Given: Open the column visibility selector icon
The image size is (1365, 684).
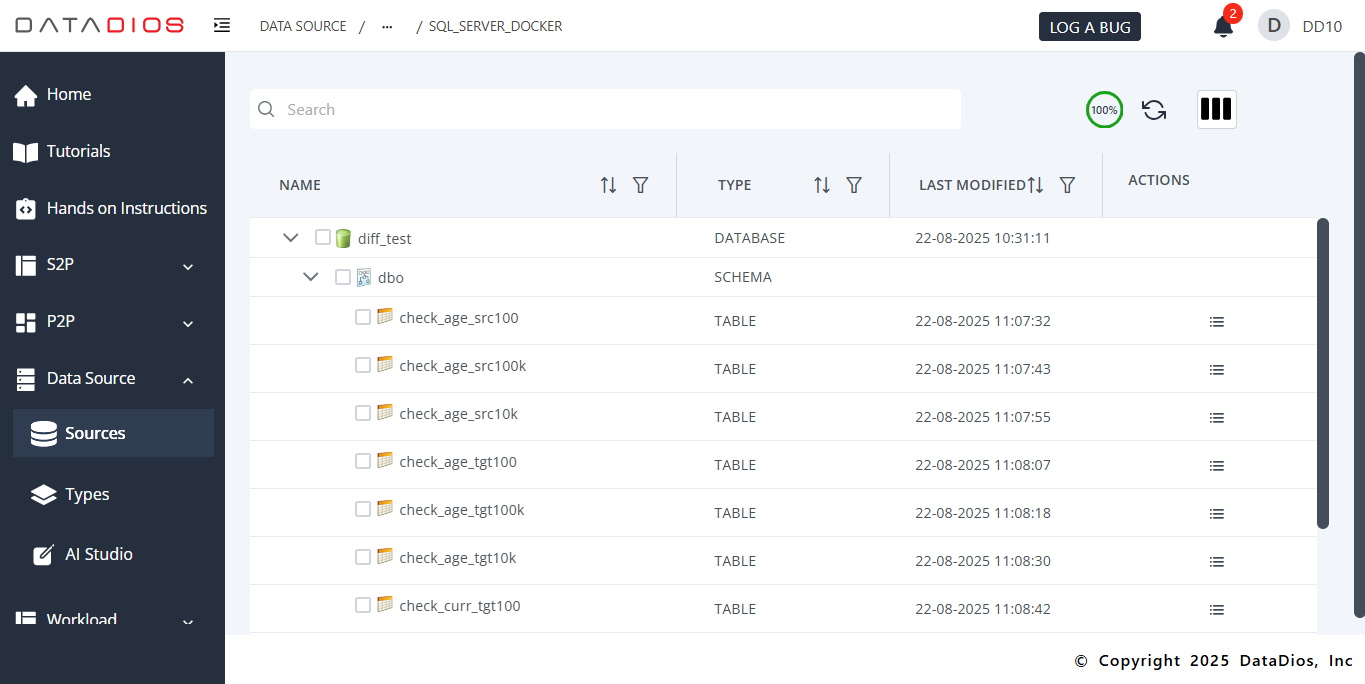Looking at the screenshot, I should (x=1216, y=109).
